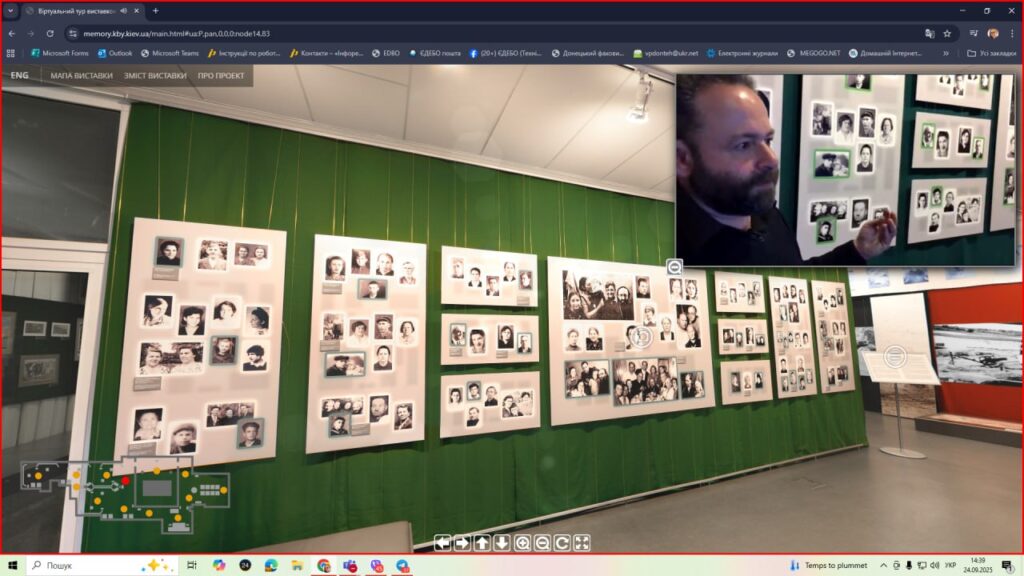This screenshot has width=1024, height=576.
Task: Toggle fullscreen mode in the tour controls
Action: (x=582, y=543)
